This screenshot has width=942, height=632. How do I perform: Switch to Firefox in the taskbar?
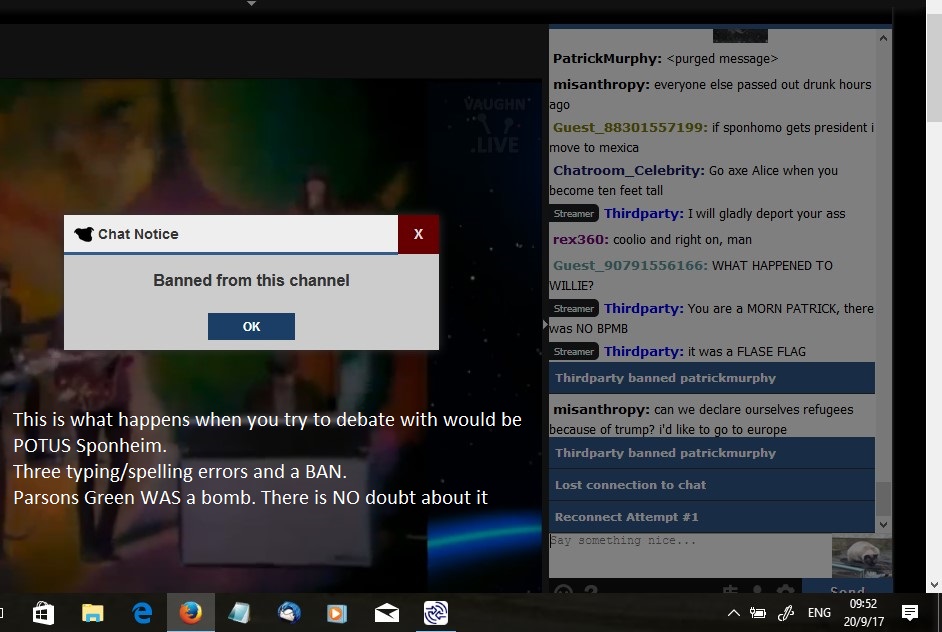190,612
